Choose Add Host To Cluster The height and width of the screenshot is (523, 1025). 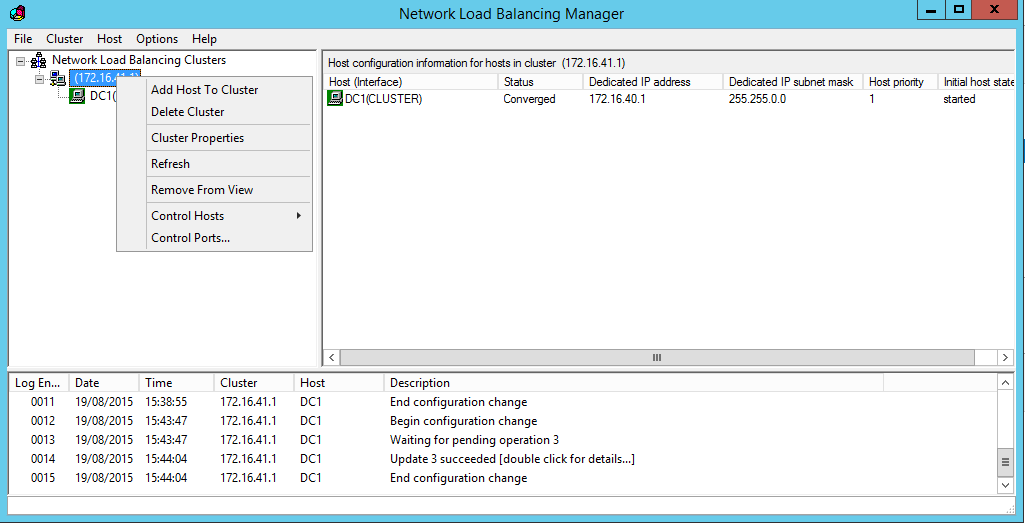click(204, 90)
